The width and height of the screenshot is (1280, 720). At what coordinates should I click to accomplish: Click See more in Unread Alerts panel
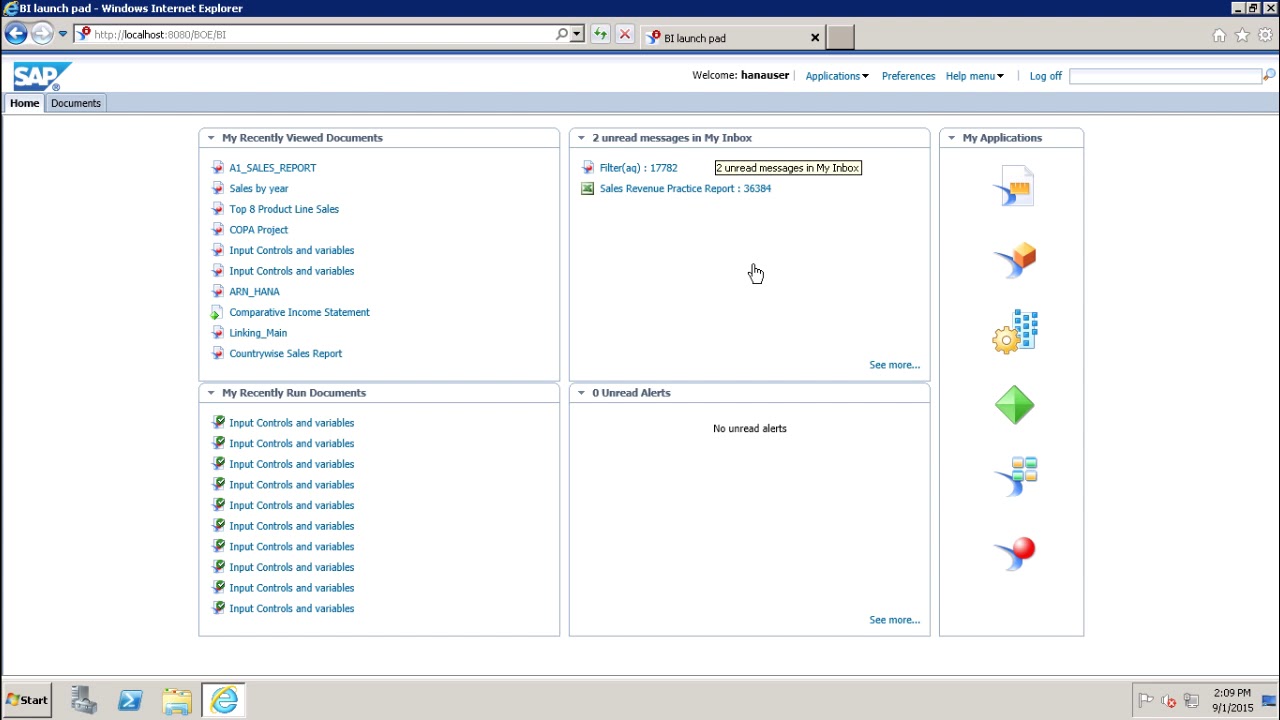pyautogui.click(x=894, y=620)
